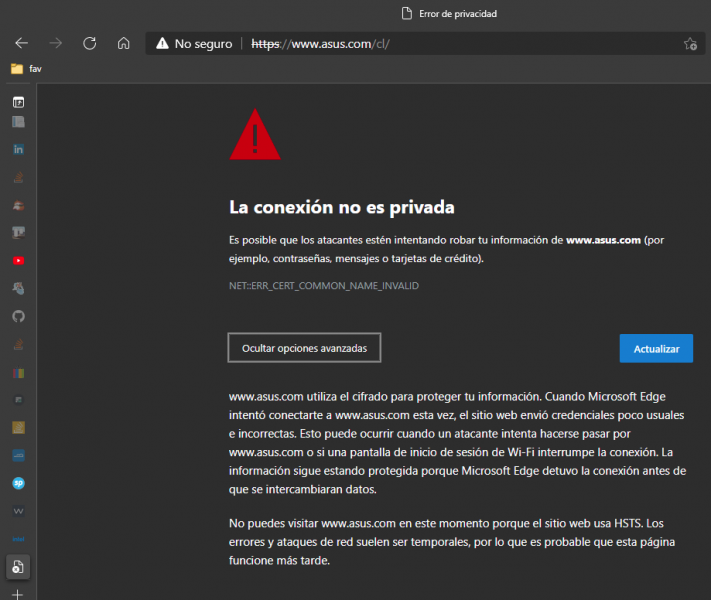
Task: Open the YouTube tab in the sidebar
Action: click(x=18, y=260)
